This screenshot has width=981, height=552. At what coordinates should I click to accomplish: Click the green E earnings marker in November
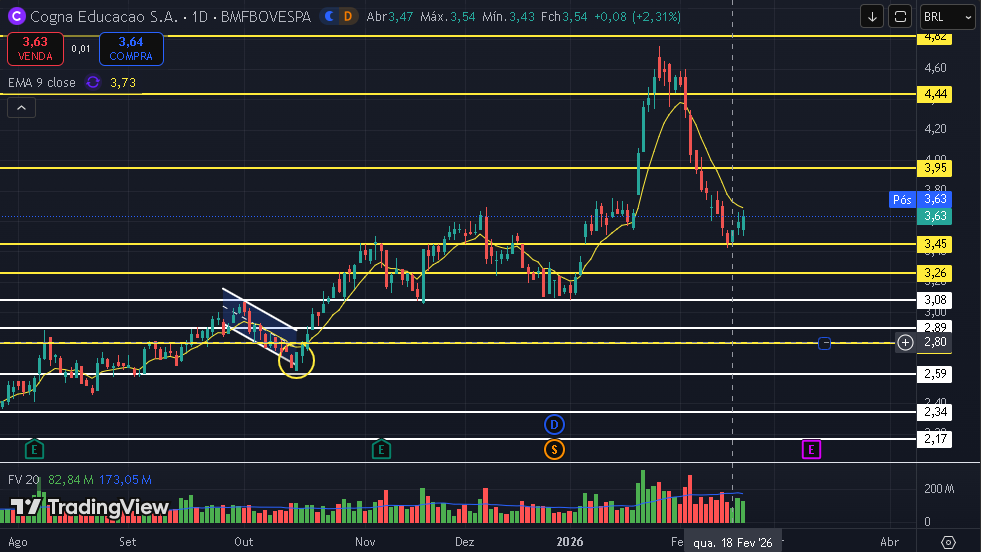381,449
